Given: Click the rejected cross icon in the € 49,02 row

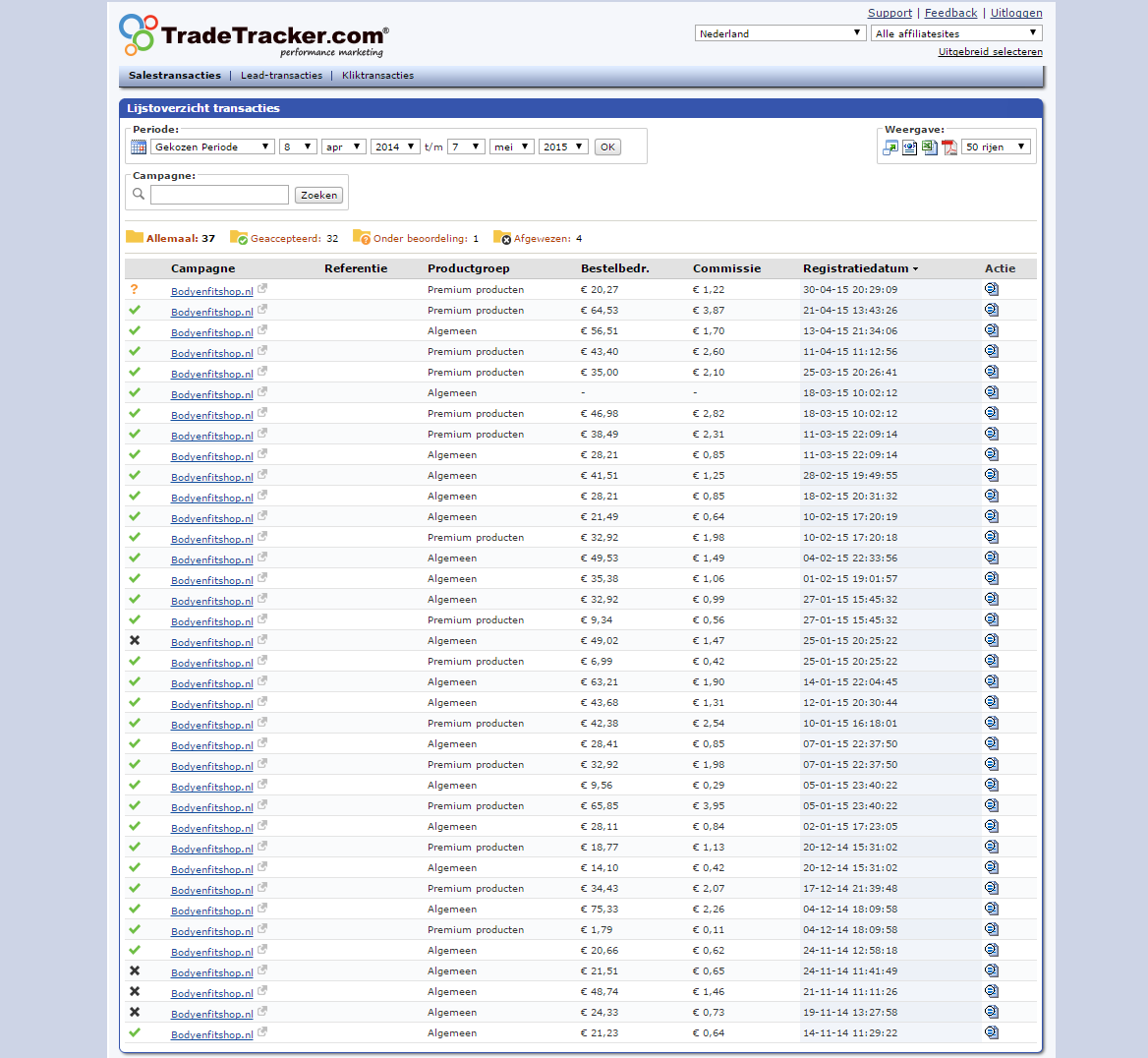Looking at the screenshot, I should [x=135, y=640].
